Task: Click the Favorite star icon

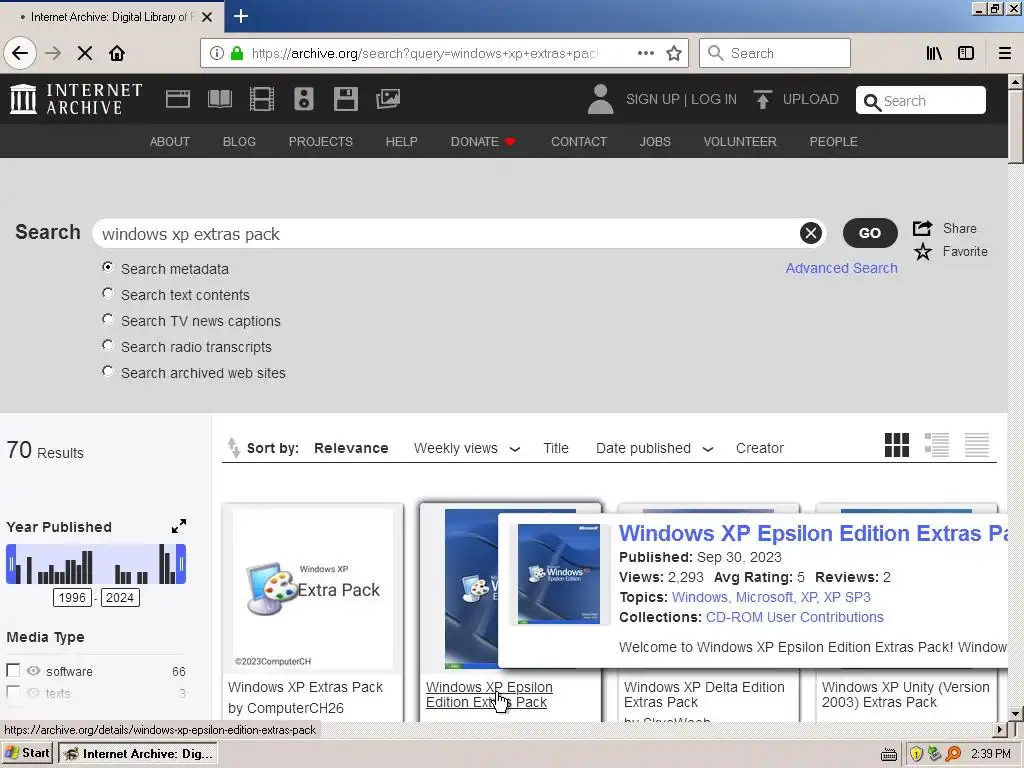Action: [923, 251]
